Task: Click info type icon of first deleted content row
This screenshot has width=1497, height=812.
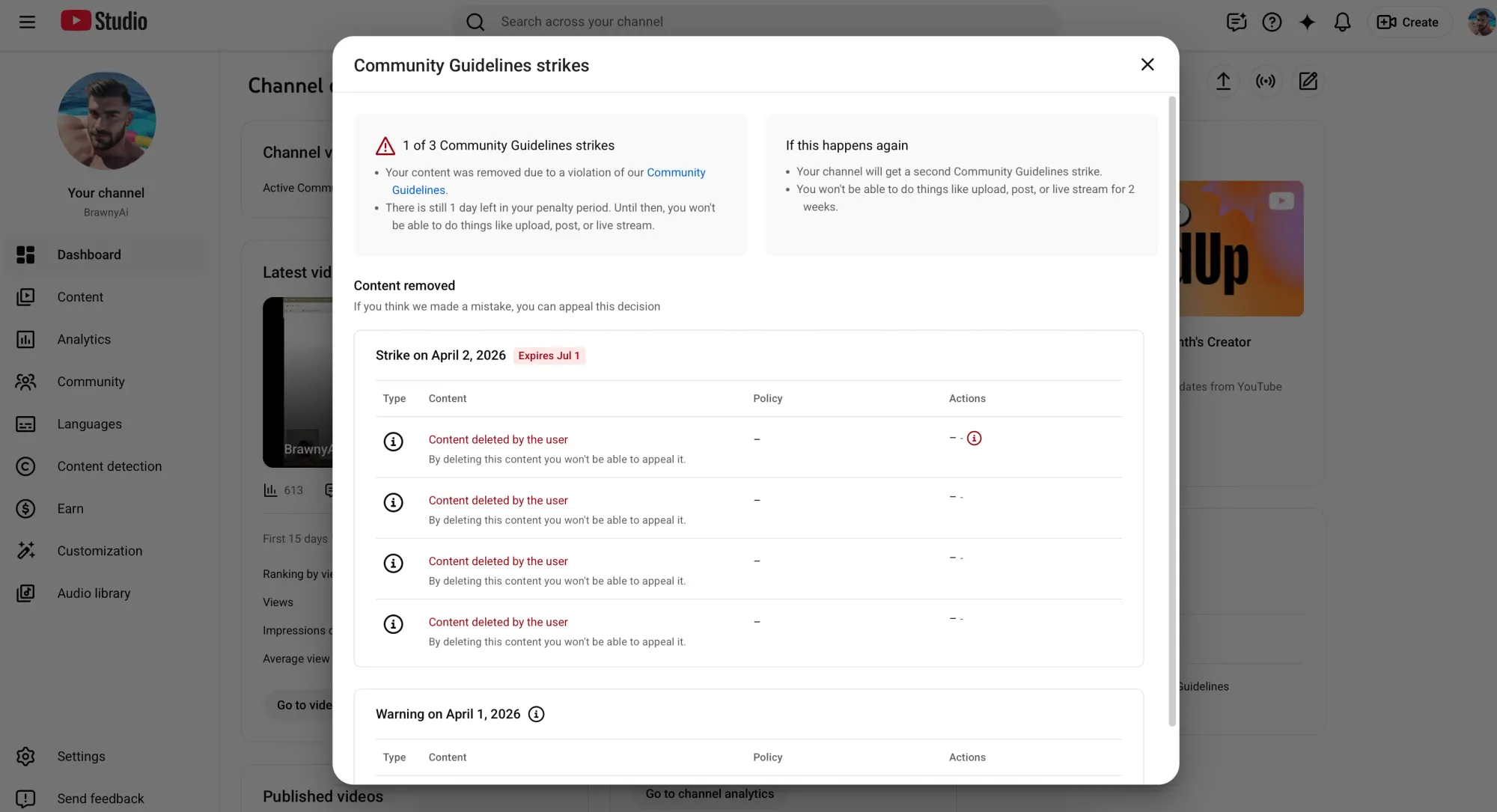Action: (x=393, y=442)
